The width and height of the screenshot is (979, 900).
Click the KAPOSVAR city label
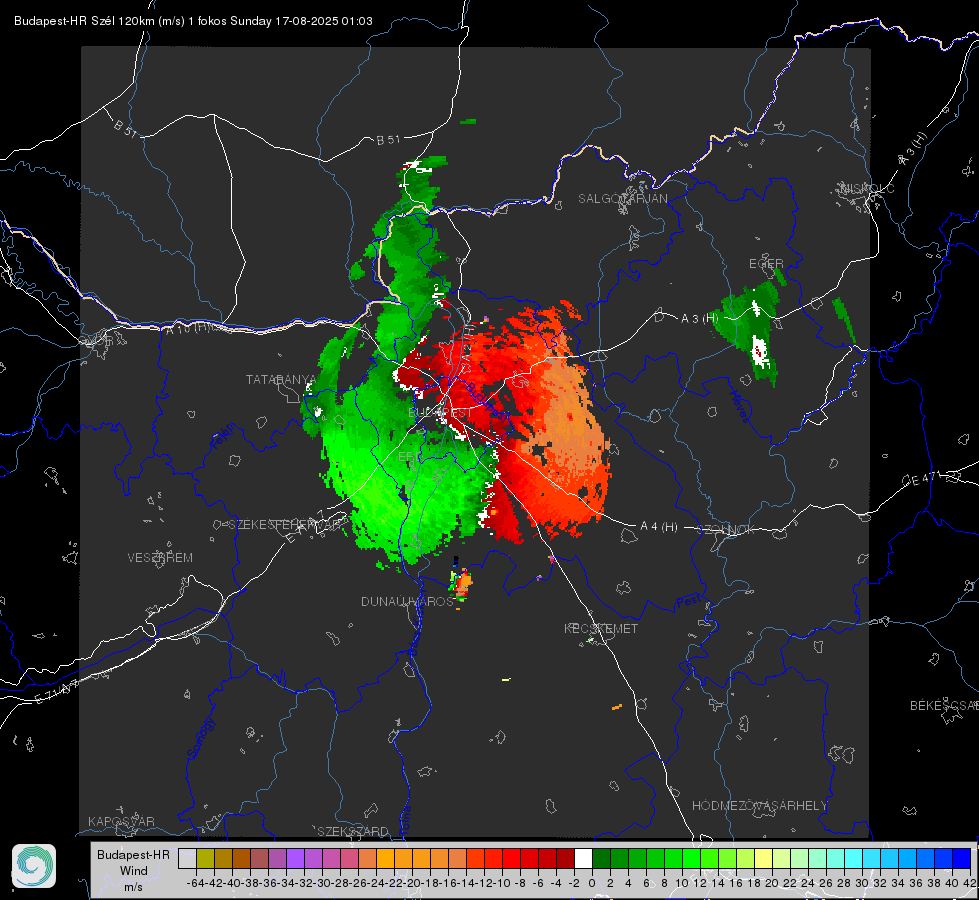tap(121, 821)
